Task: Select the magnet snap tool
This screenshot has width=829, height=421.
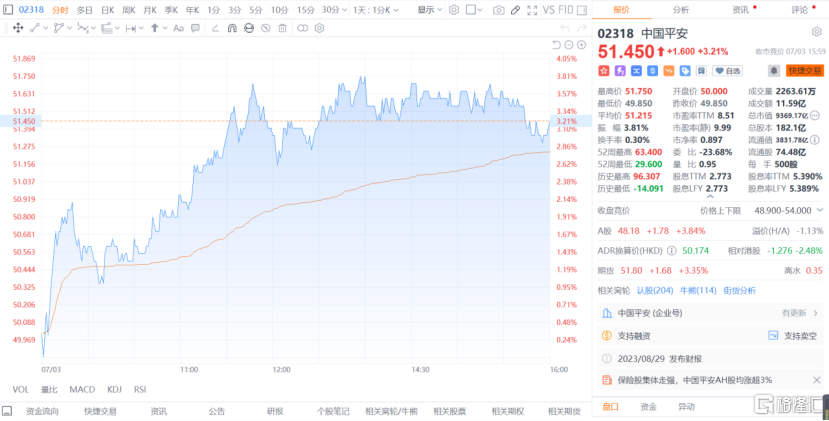Action: pos(232,28)
